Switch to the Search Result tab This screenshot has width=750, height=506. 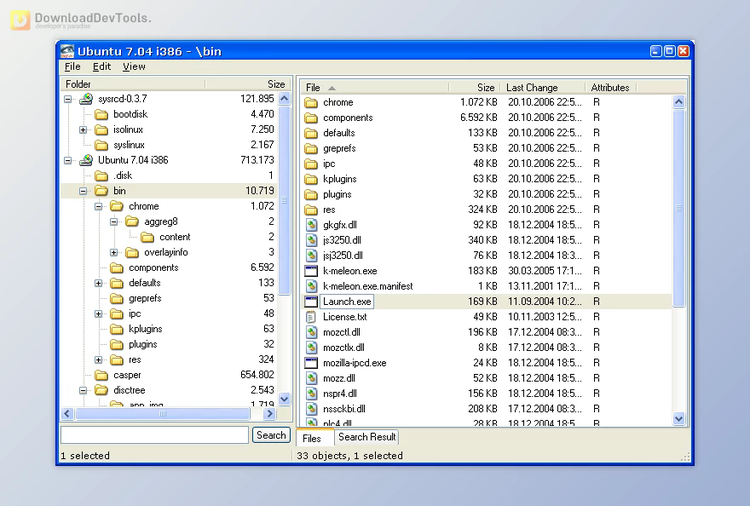367,437
